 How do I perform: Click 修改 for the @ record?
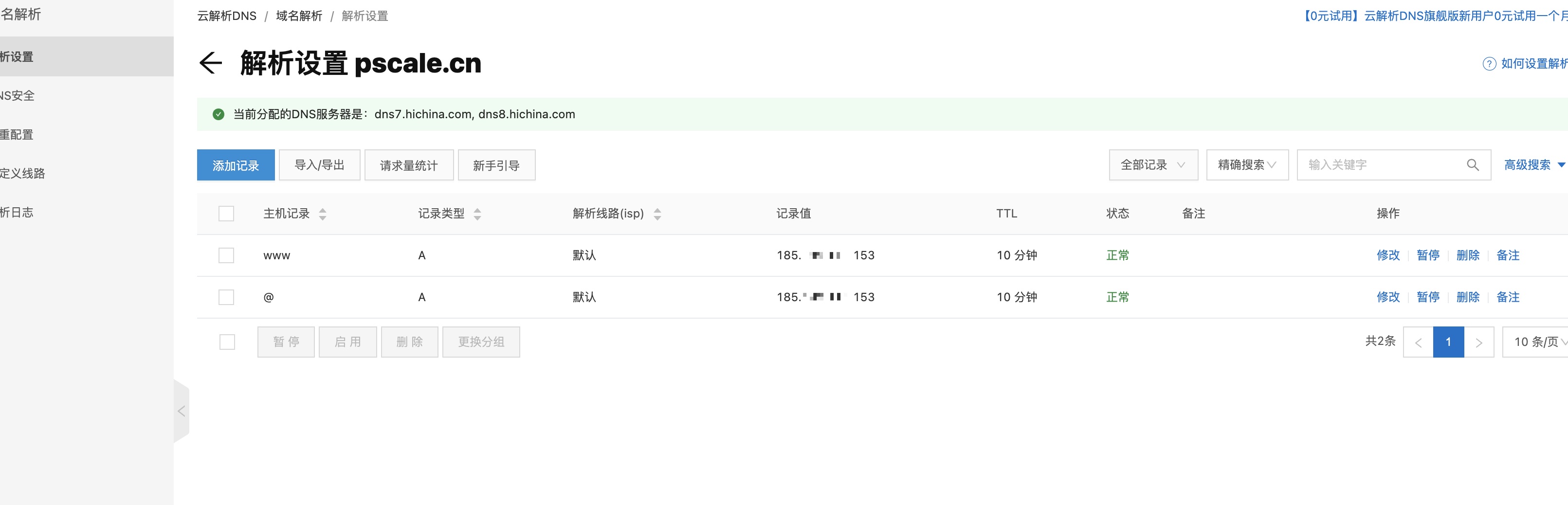click(x=1388, y=297)
